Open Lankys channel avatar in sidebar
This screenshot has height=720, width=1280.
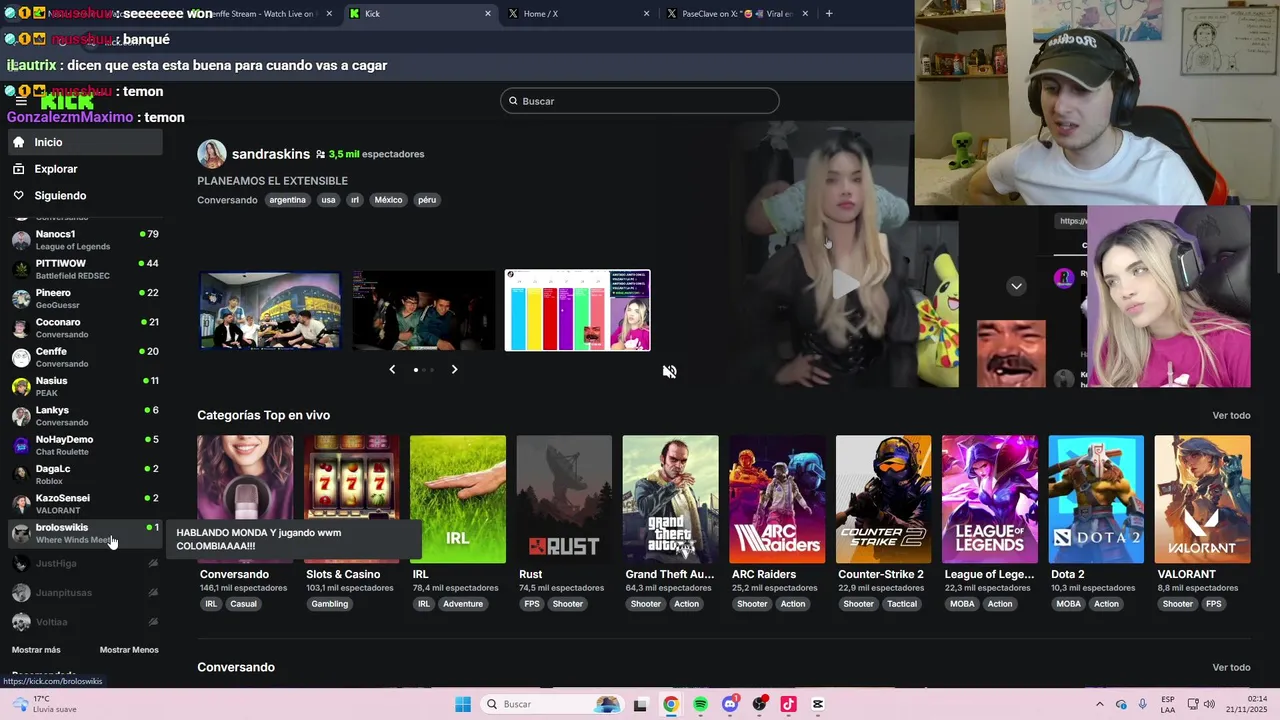21,416
